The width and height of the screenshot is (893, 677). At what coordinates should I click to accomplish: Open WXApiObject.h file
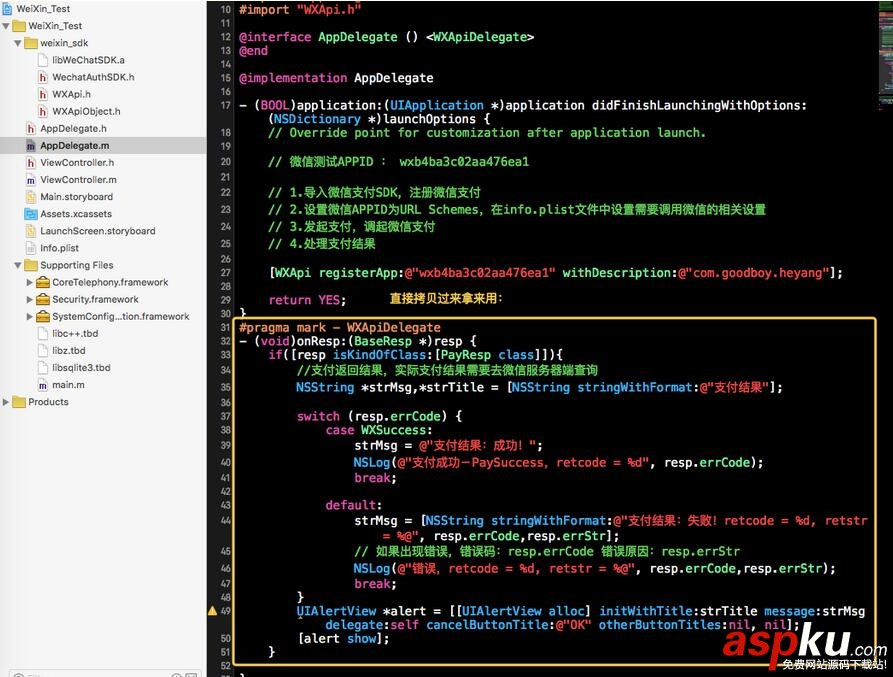coord(86,111)
